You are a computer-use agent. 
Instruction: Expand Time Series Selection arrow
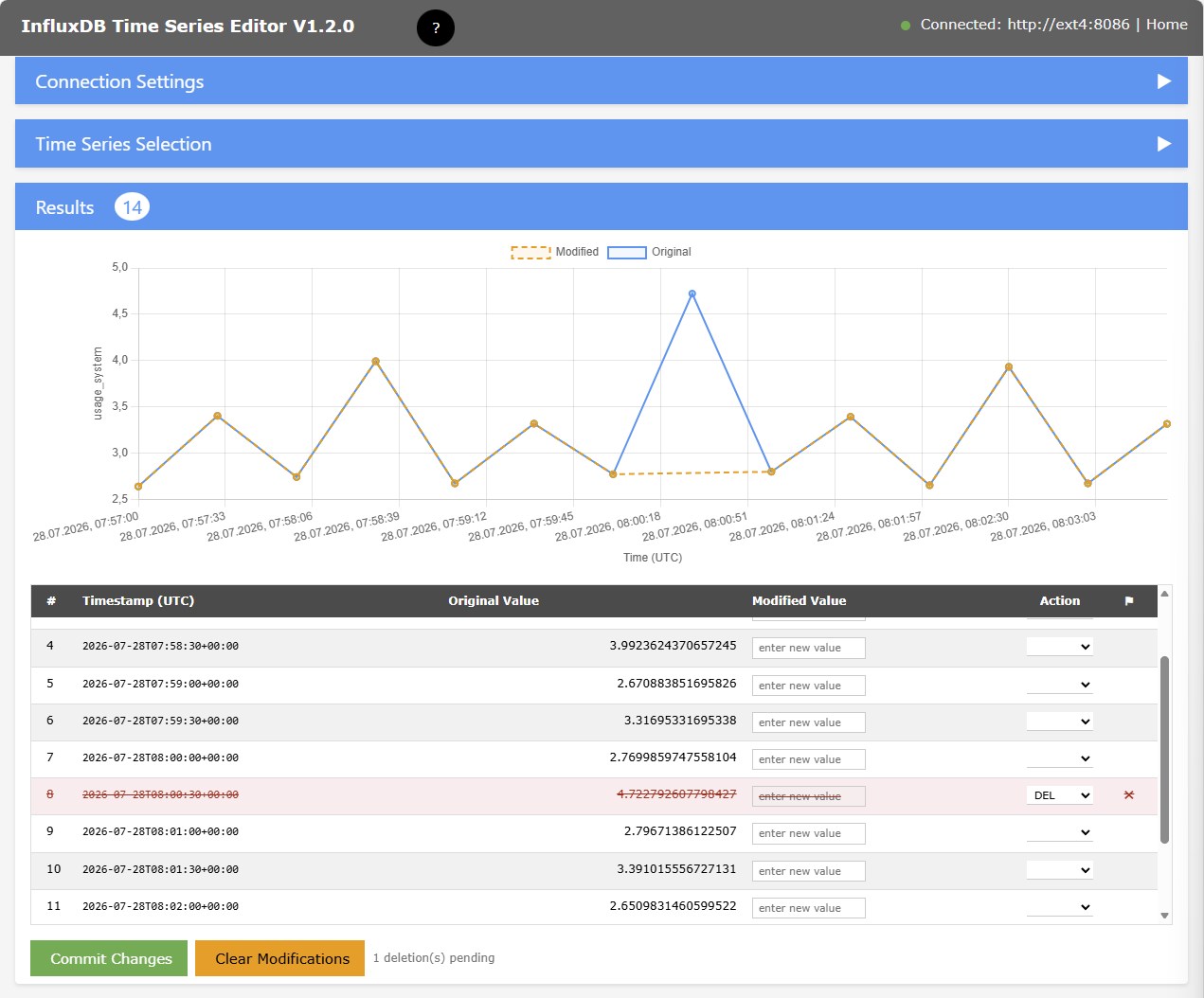point(1164,144)
